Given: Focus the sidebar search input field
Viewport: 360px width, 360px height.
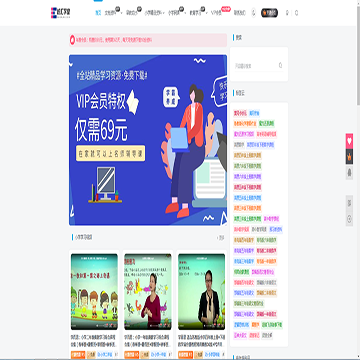Looking at the screenshot, I should [x=255, y=66].
